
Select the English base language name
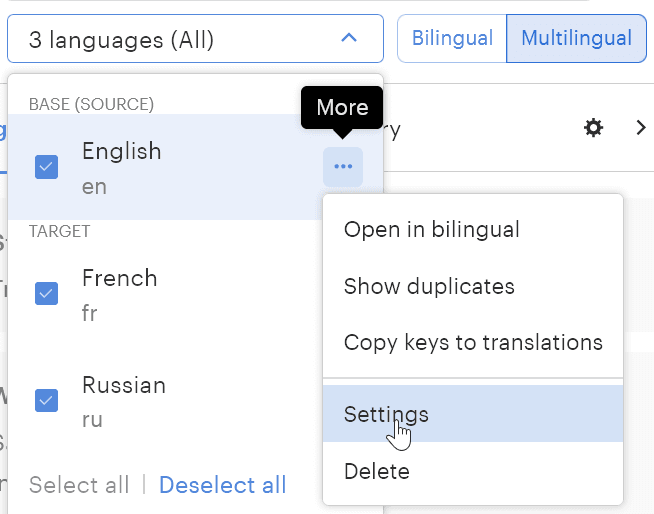(121, 151)
